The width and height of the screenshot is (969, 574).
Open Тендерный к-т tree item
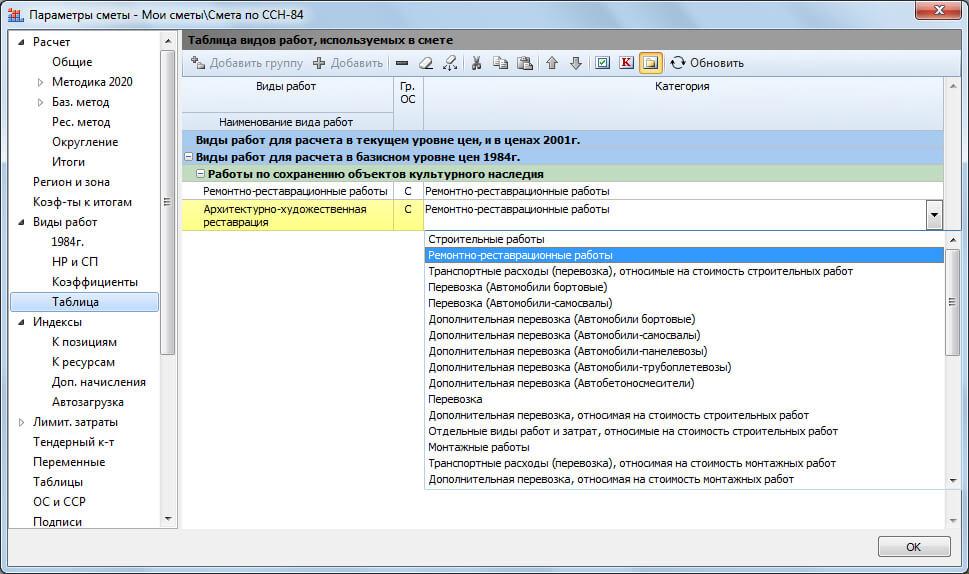[x=74, y=442]
